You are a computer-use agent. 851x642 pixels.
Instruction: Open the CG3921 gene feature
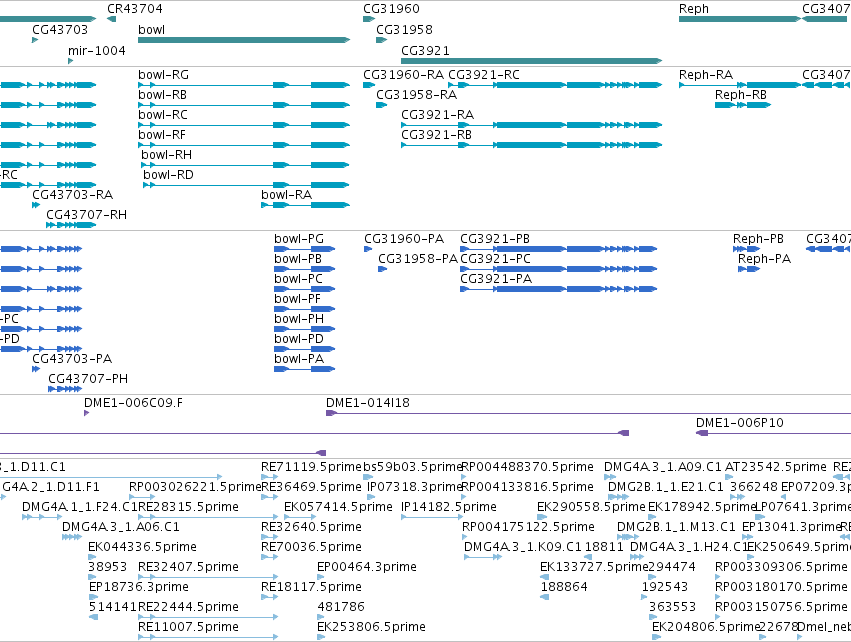coord(531,61)
